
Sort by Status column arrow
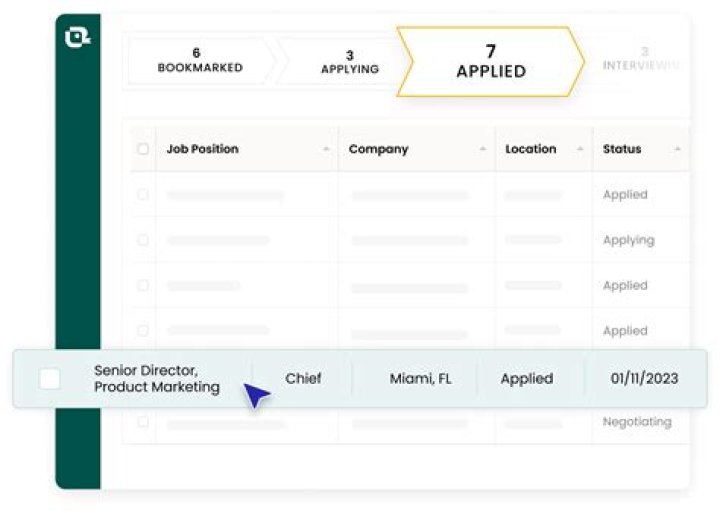pyautogui.click(x=678, y=150)
